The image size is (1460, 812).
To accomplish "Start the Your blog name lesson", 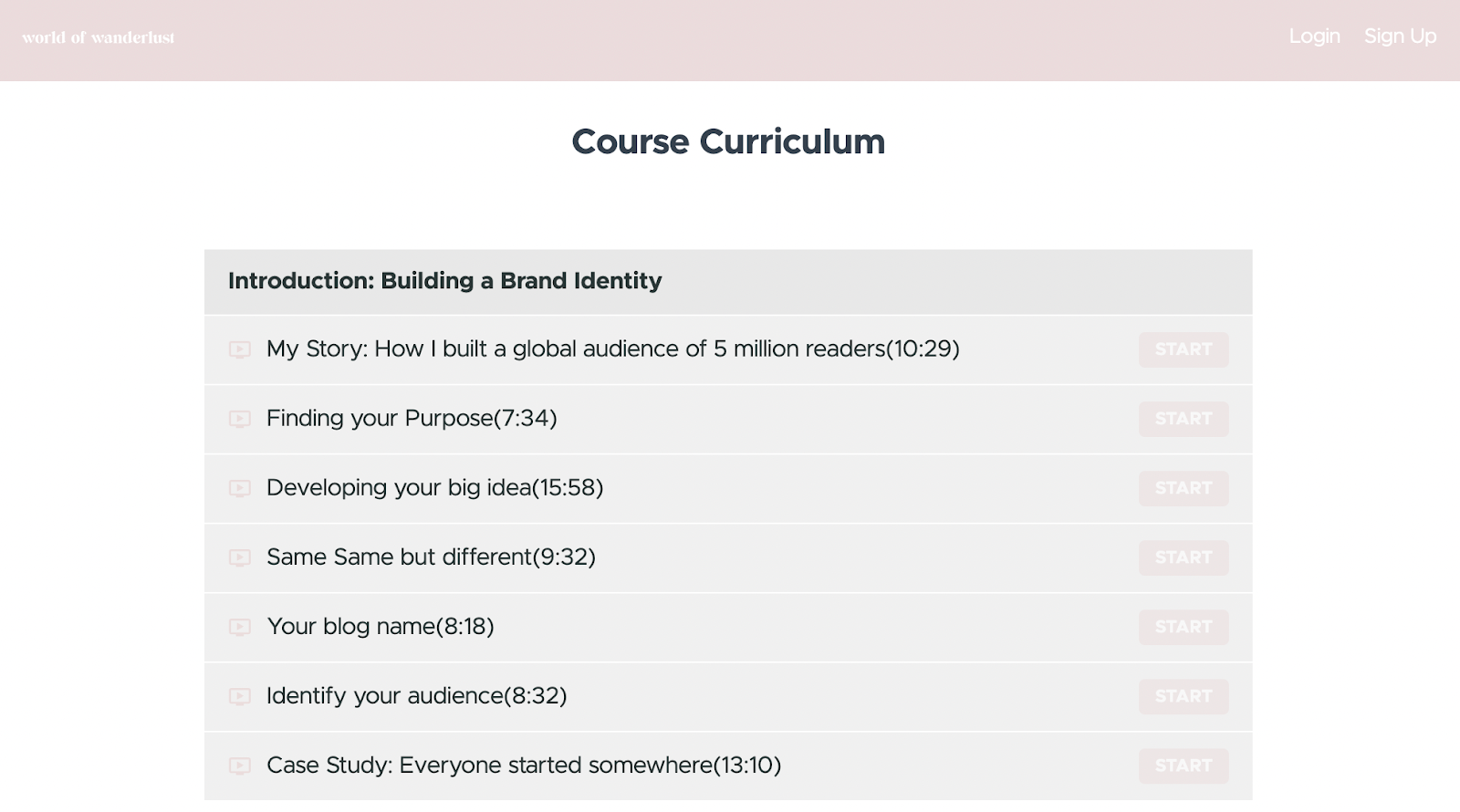I will tap(1183, 627).
